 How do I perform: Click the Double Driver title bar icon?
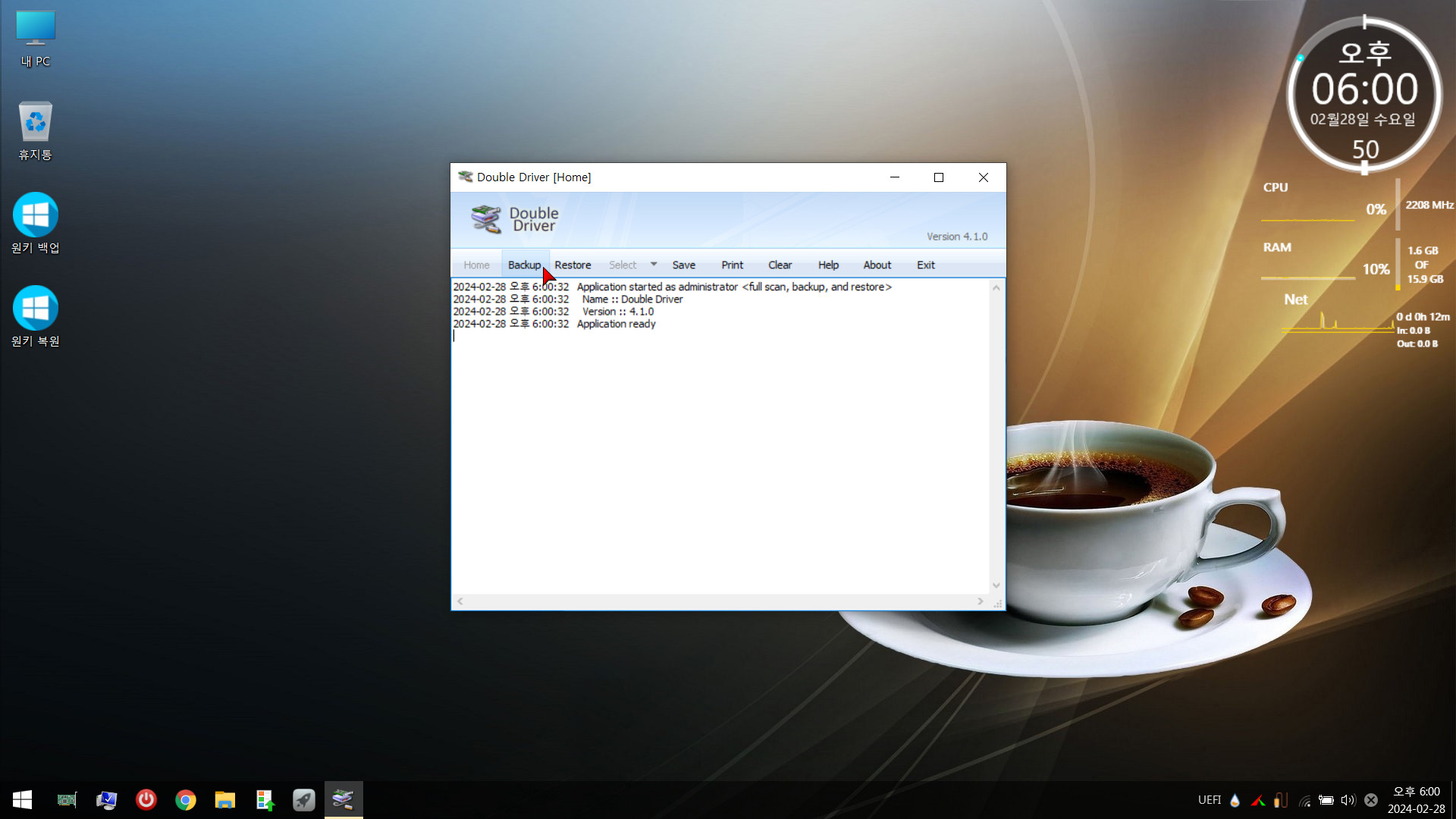[465, 177]
